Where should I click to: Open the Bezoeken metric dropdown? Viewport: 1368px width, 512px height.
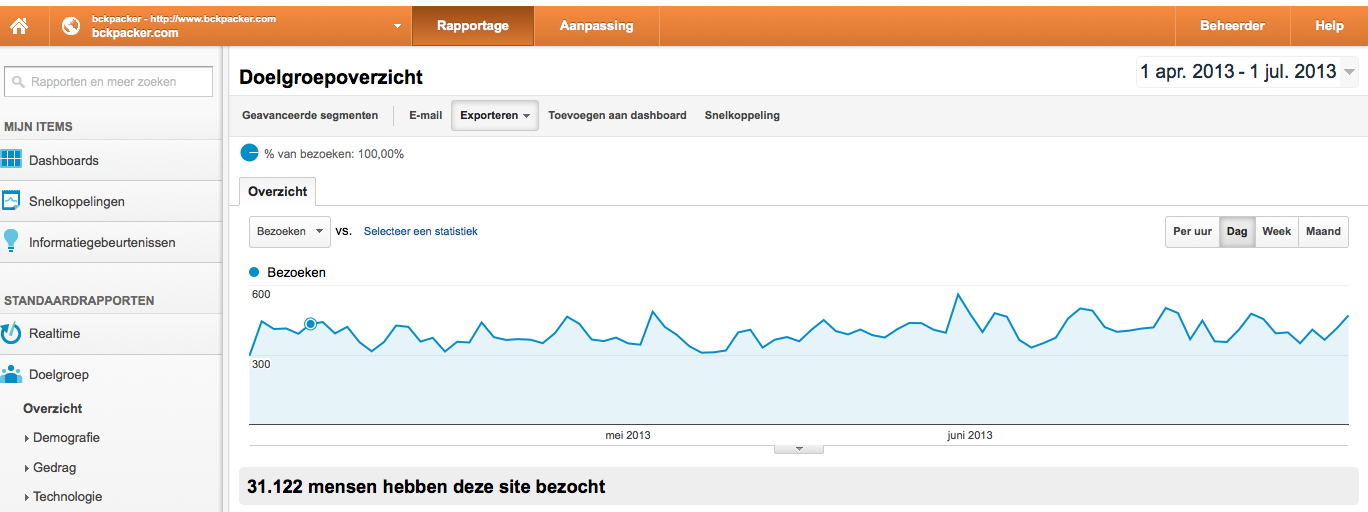(290, 231)
